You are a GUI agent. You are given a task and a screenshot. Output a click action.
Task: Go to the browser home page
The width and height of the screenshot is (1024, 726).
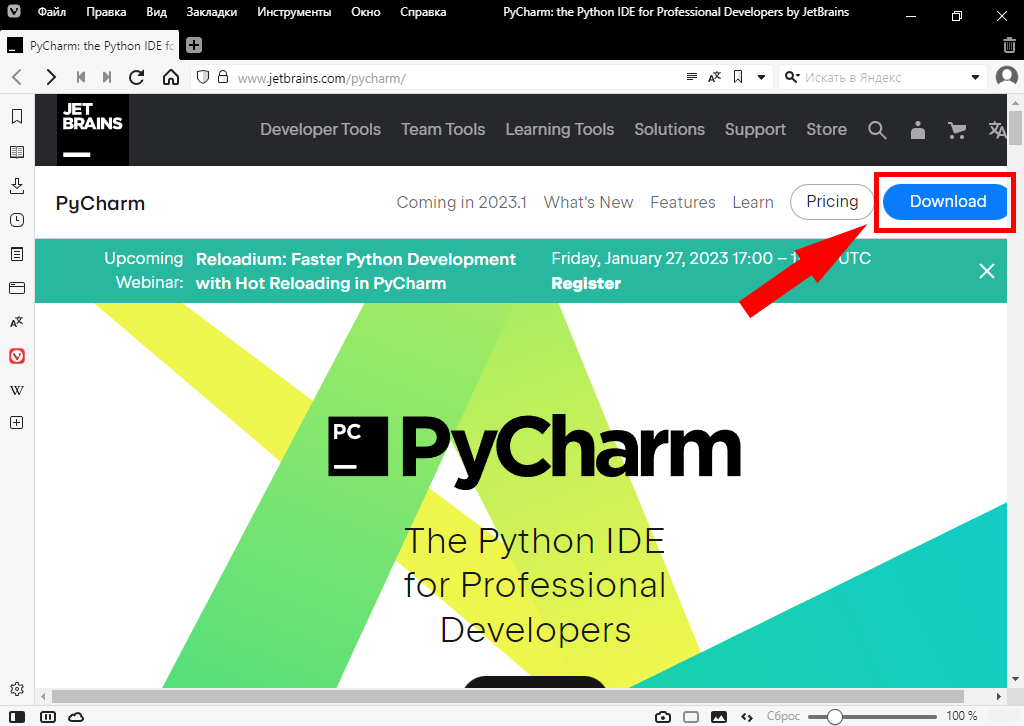tap(171, 77)
